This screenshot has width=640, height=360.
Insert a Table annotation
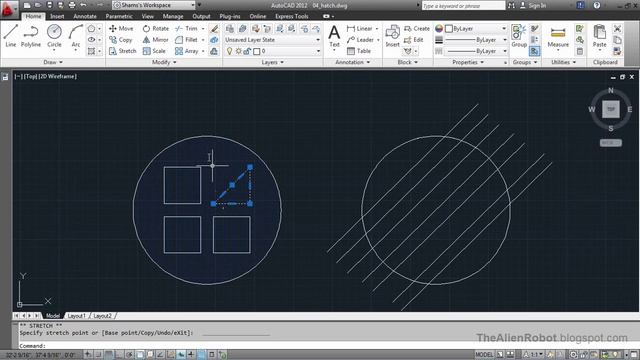[359, 51]
